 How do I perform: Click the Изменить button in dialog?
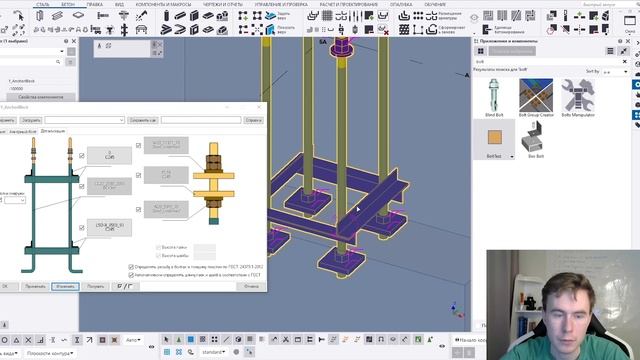pyautogui.click(x=65, y=286)
